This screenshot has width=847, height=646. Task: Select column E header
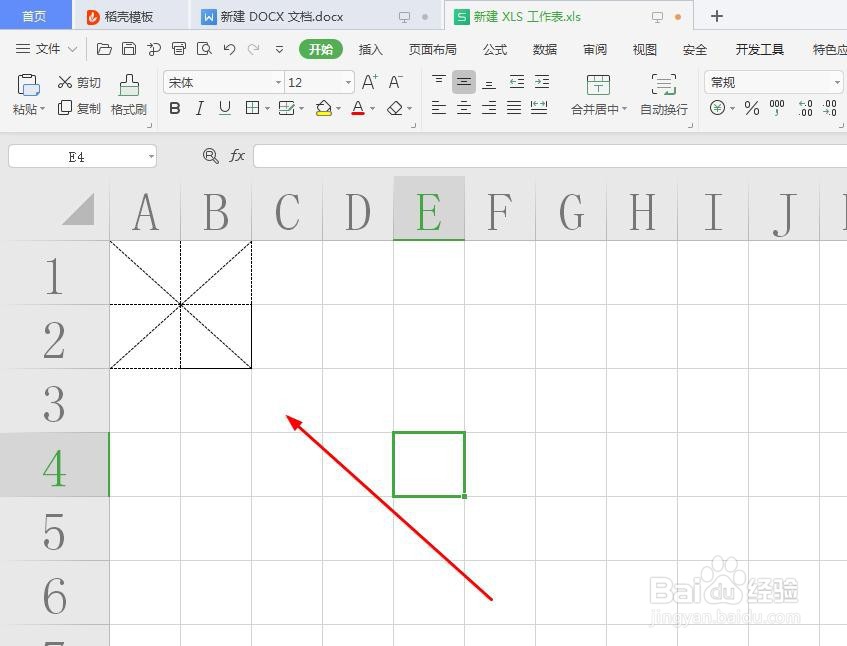[429, 208]
